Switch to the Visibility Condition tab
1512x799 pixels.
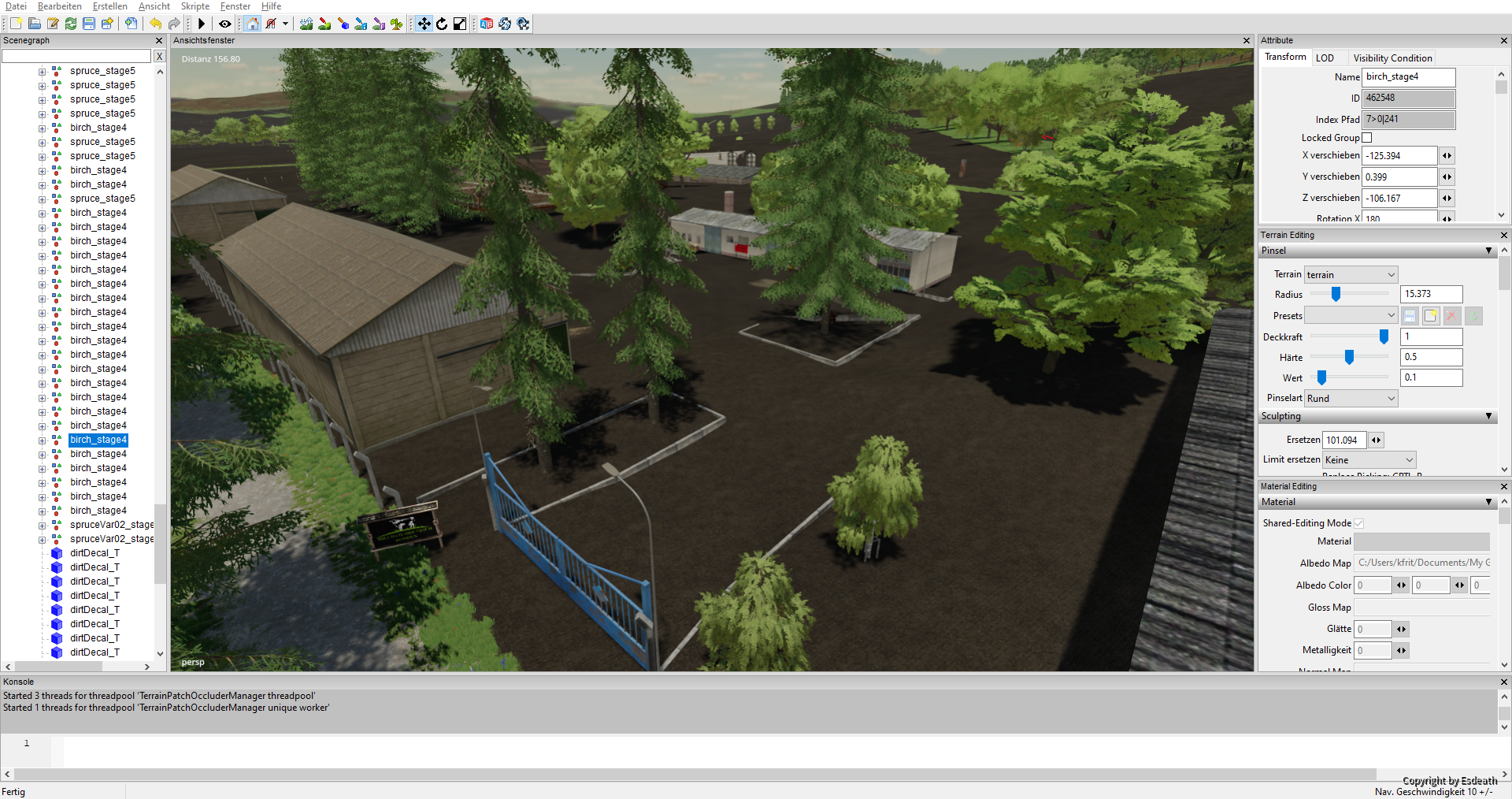[1392, 58]
